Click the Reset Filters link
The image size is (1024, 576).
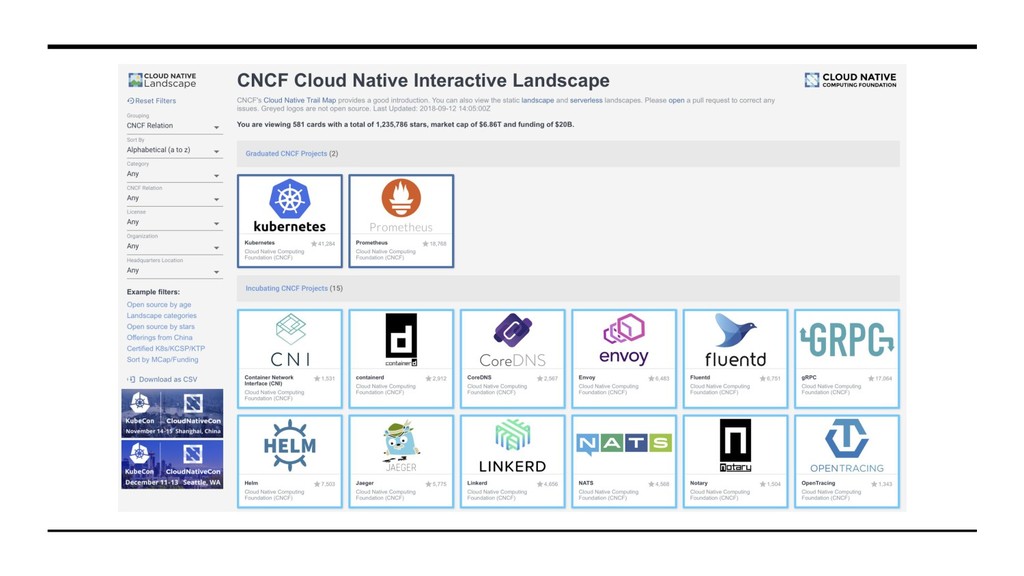pyautogui.click(x=155, y=101)
